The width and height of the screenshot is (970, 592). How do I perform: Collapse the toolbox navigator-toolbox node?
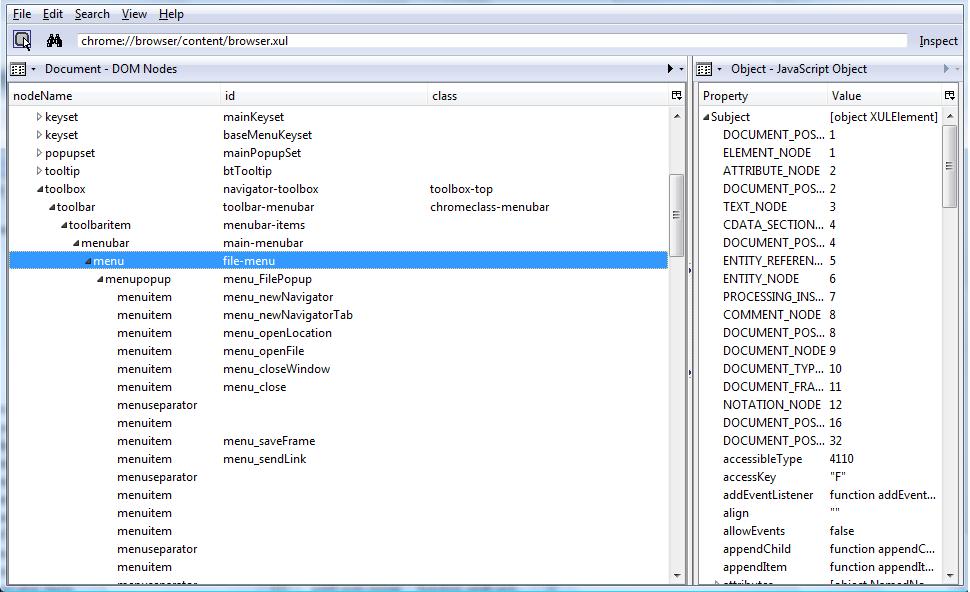[x=40, y=189]
